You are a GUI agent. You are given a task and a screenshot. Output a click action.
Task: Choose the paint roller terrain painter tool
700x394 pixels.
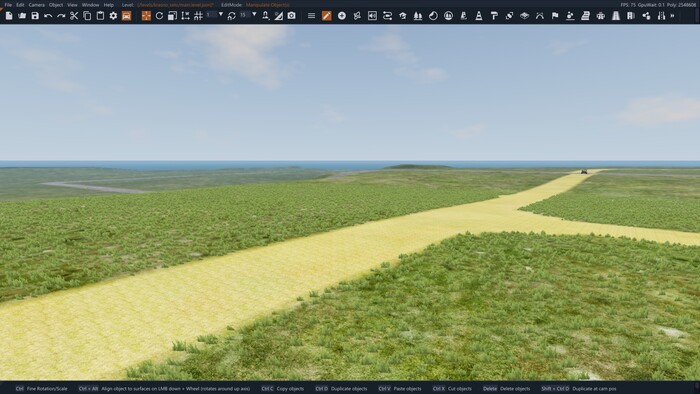tap(494, 16)
